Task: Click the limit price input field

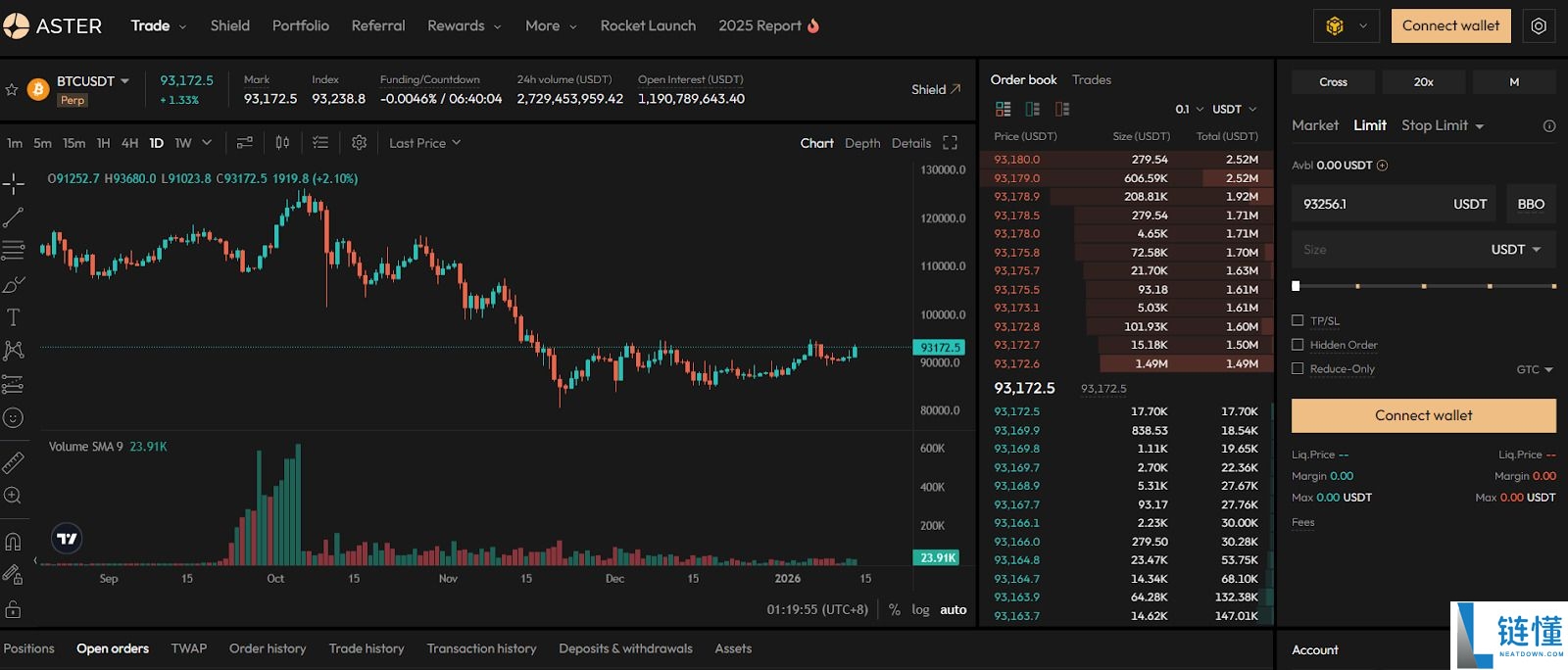Action: click(x=1394, y=204)
